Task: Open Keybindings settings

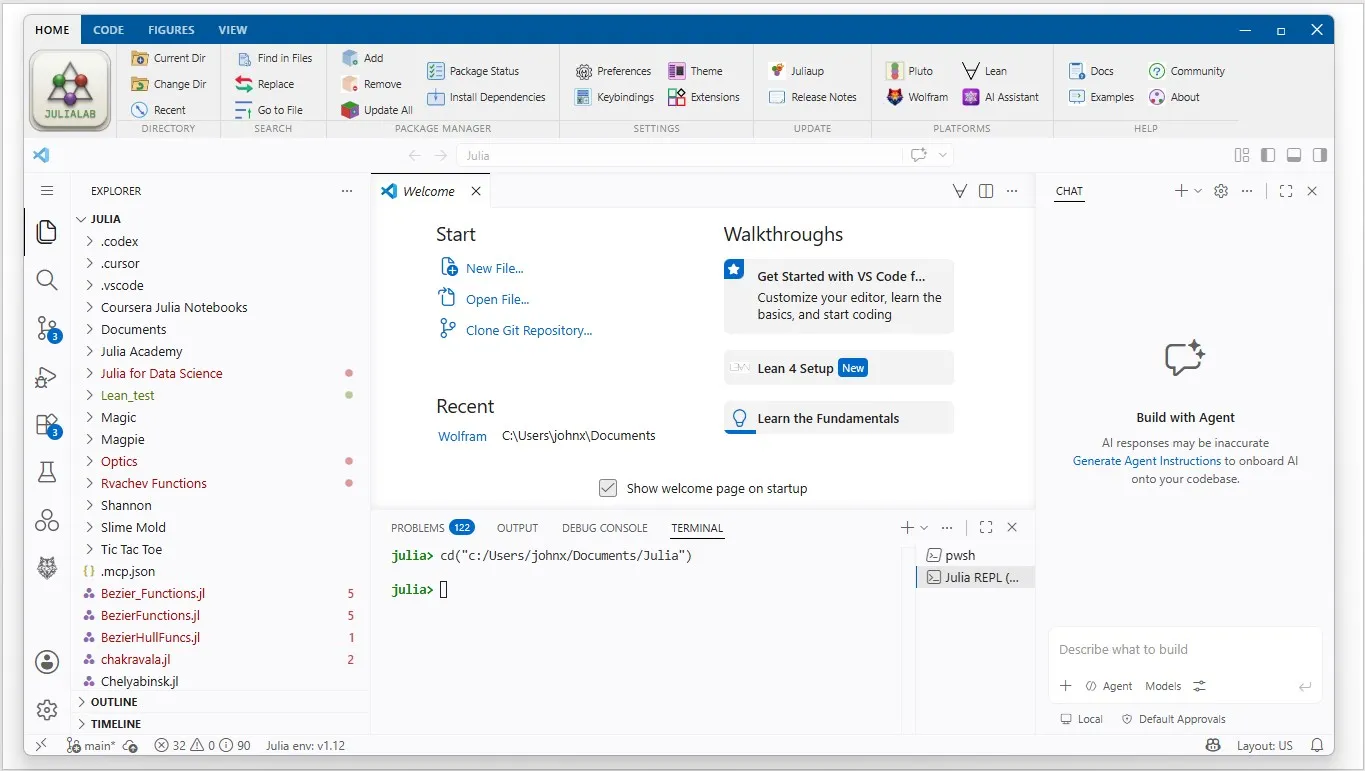Action: pos(614,97)
